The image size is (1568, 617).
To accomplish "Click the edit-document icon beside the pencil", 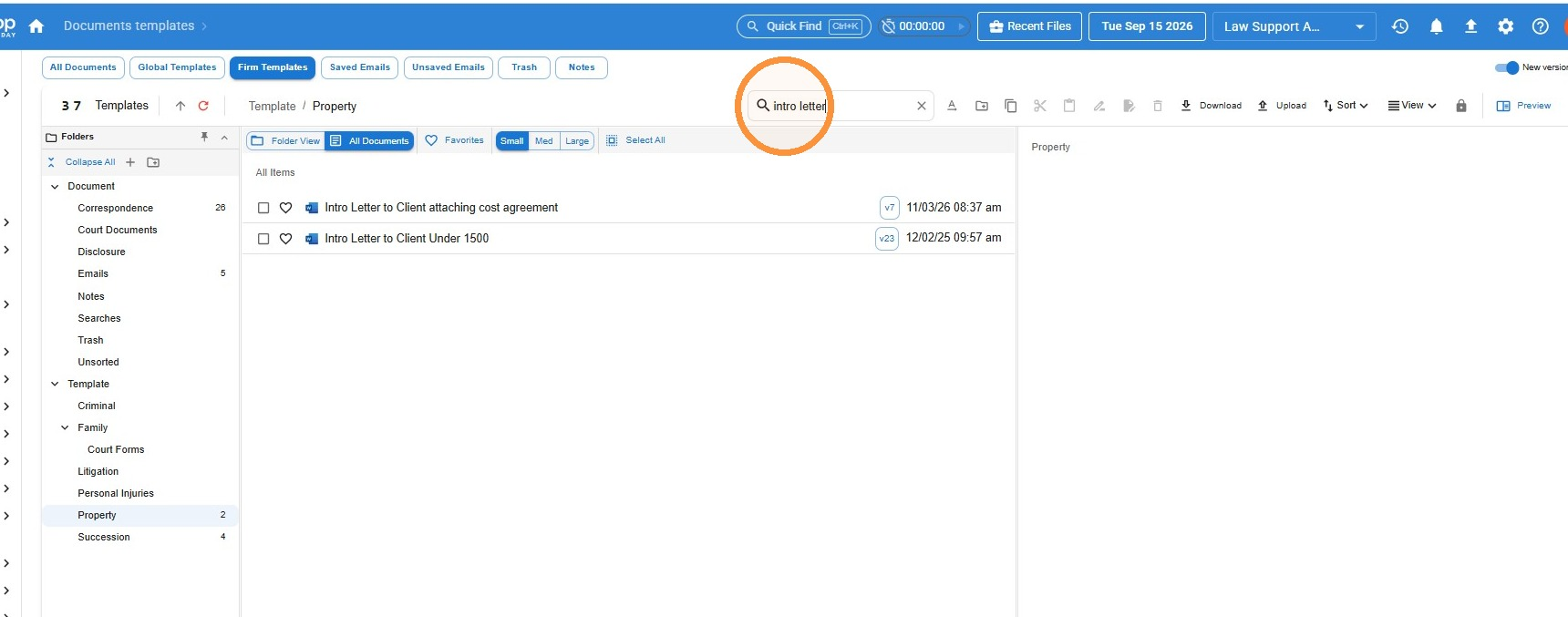I will click(1129, 106).
